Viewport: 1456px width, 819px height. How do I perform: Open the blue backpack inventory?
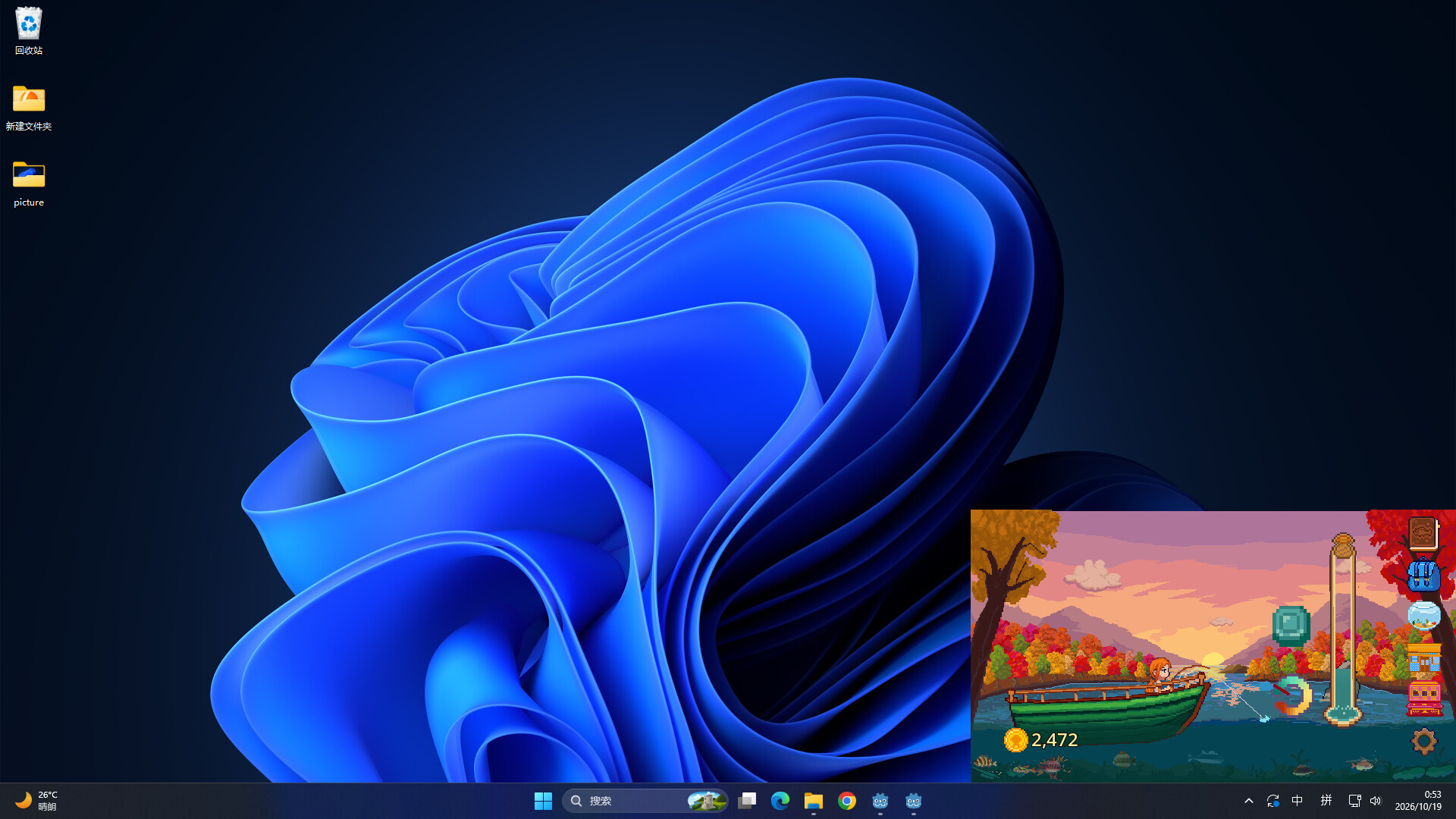point(1423,575)
